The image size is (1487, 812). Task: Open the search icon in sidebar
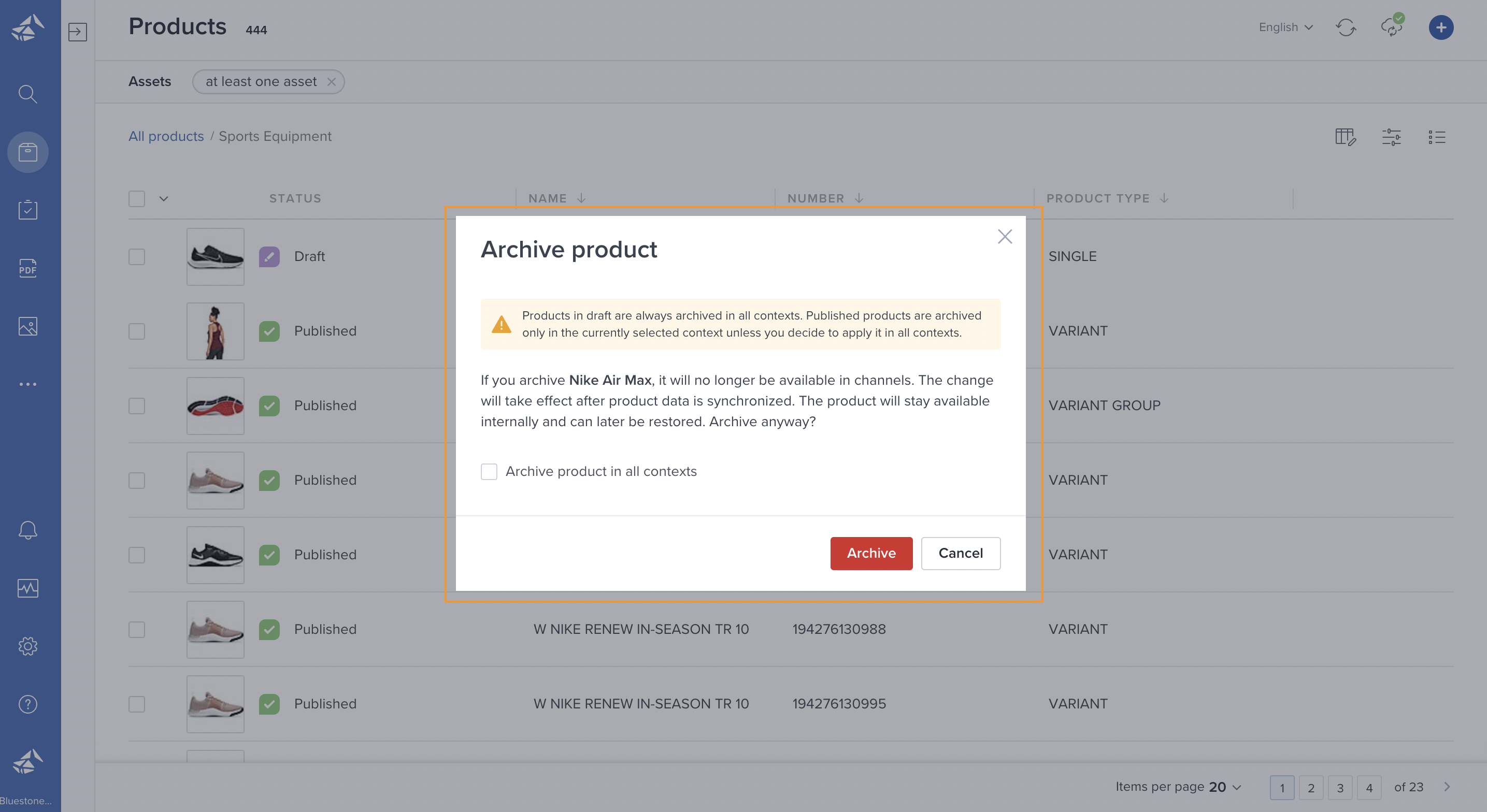click(27, 94)
